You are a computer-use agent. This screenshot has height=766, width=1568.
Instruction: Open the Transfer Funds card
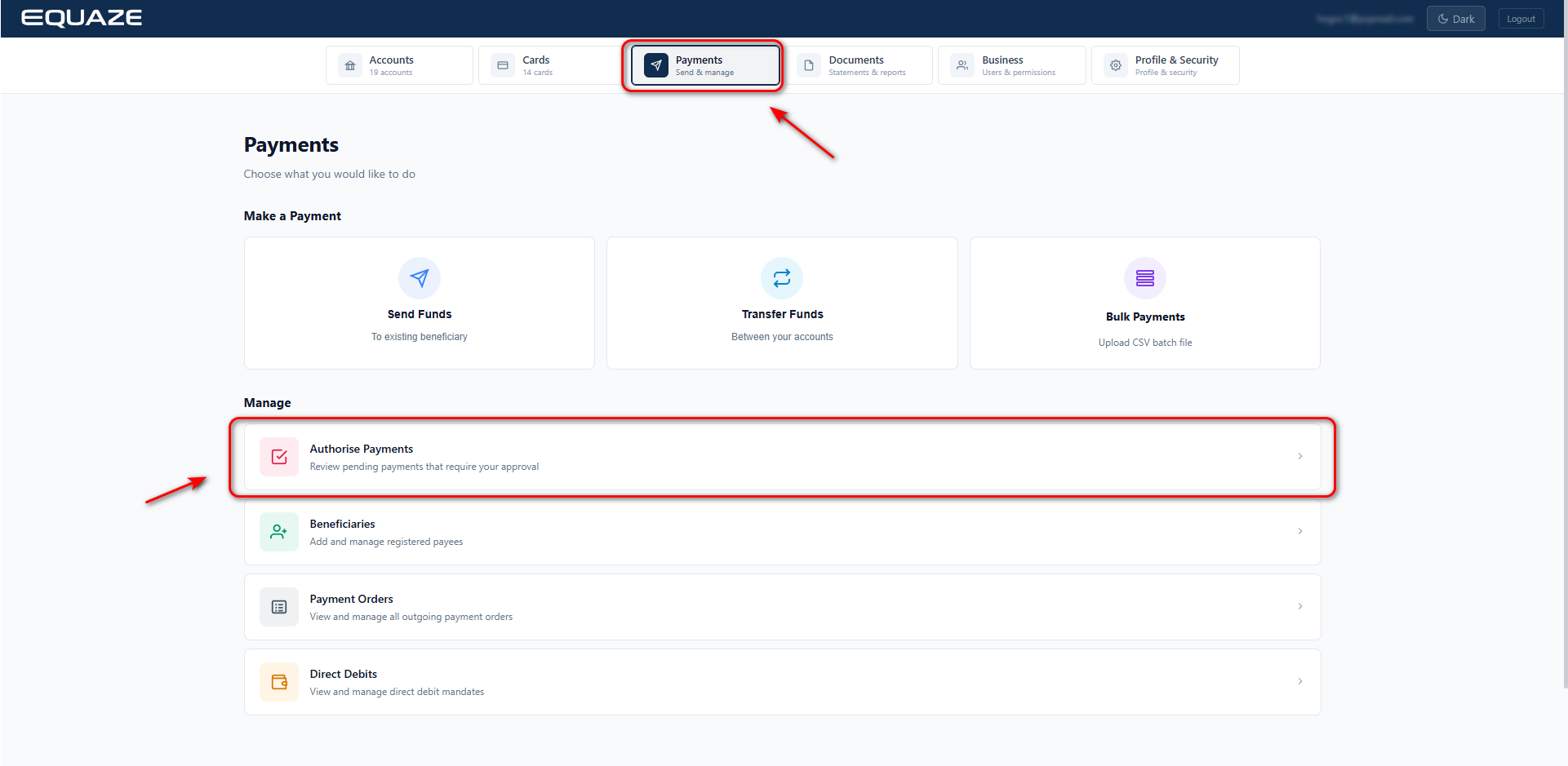pyautogui.click(x=782, y=303)
